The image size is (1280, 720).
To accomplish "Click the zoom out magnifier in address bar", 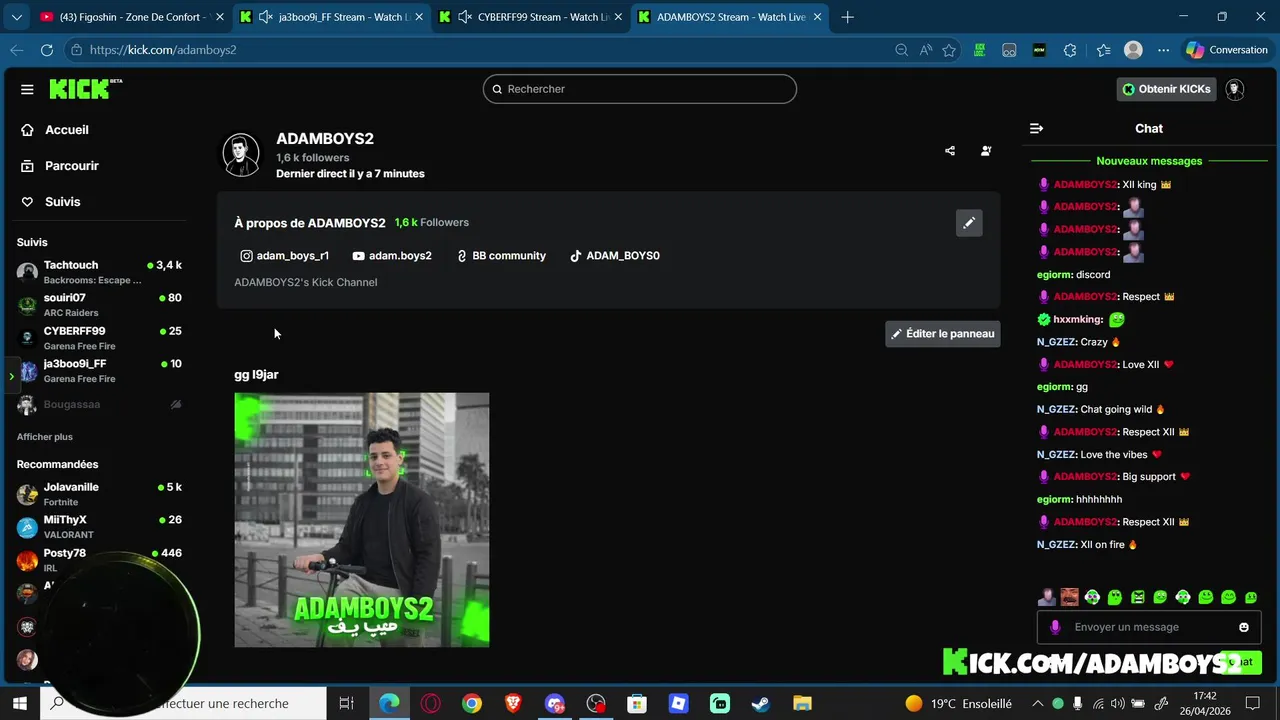I will (901, 50).
